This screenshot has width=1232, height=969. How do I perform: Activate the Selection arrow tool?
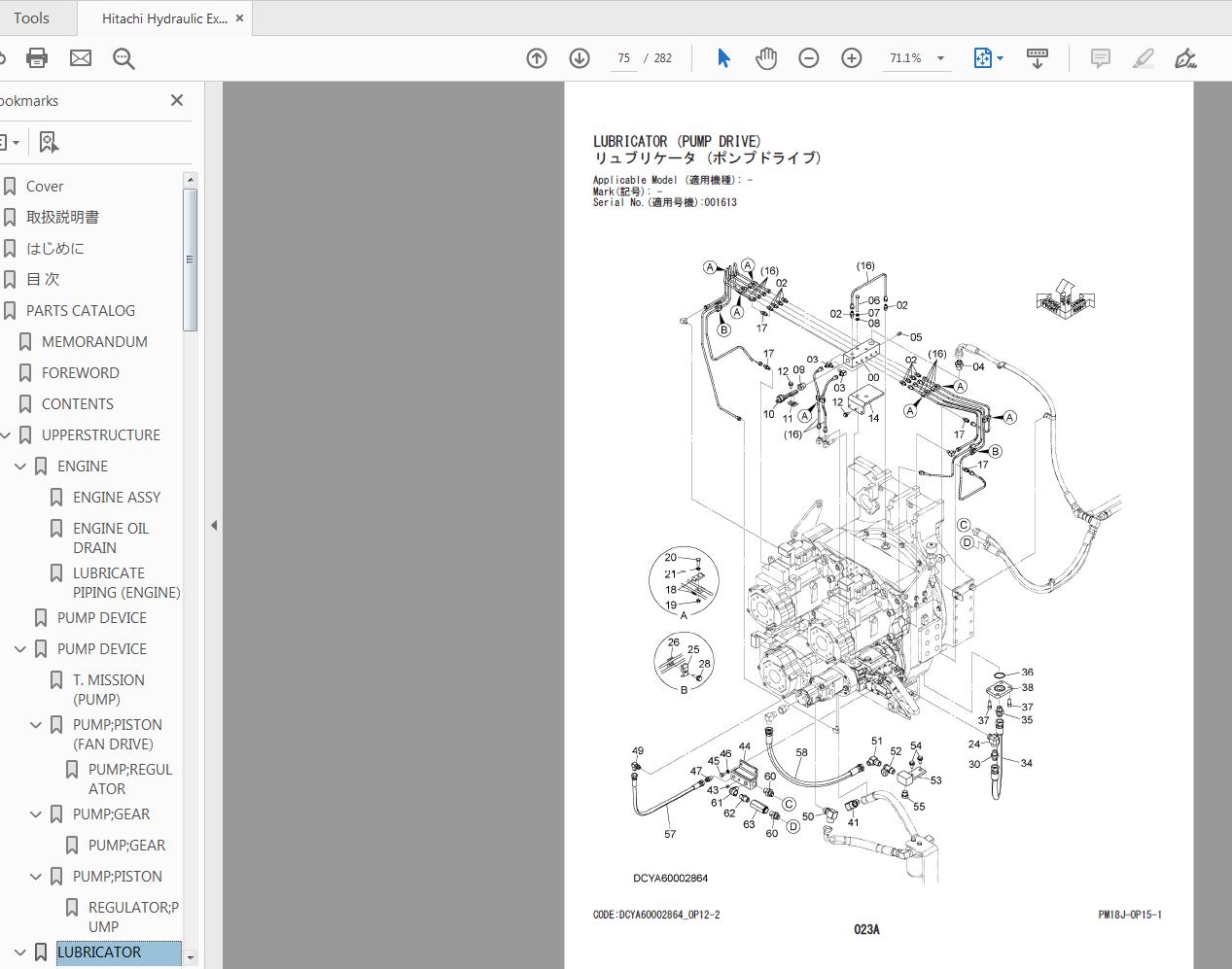coord(723,58)
